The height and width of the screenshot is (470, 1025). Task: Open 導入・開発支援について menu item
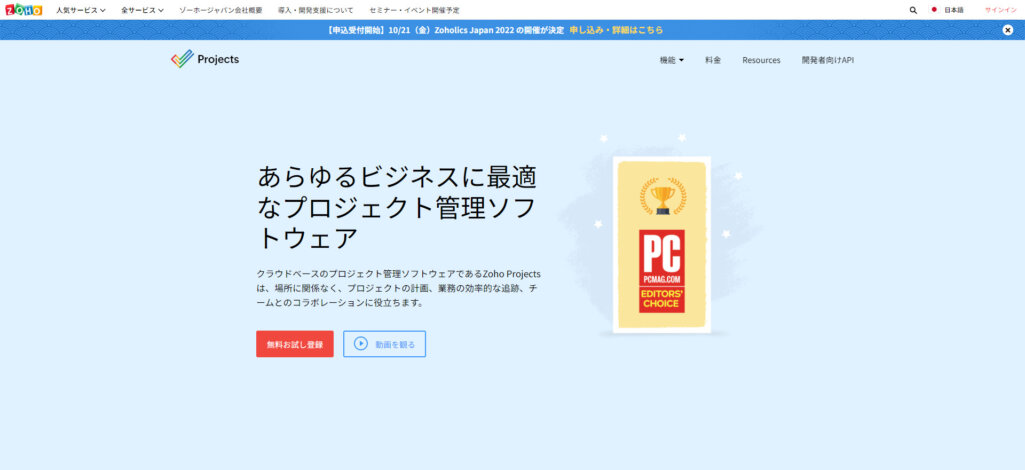(316, 10)
